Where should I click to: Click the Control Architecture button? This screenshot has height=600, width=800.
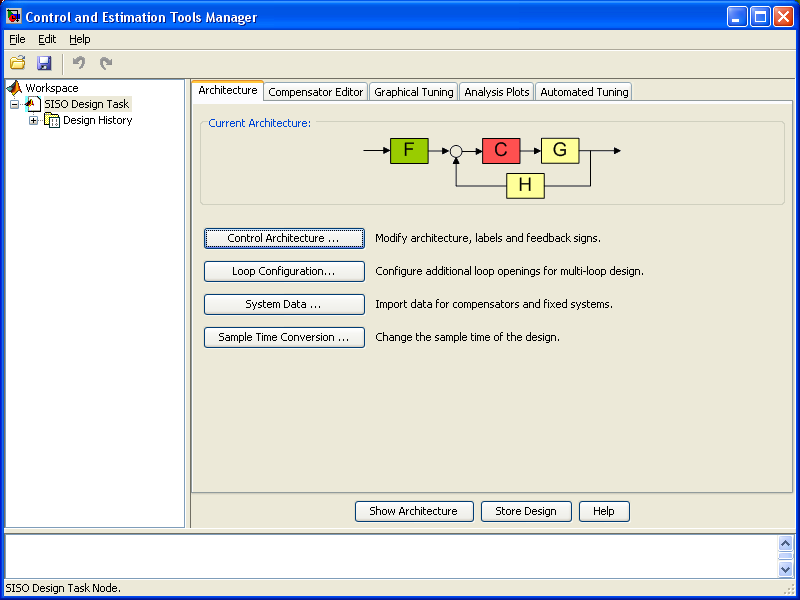284,238
